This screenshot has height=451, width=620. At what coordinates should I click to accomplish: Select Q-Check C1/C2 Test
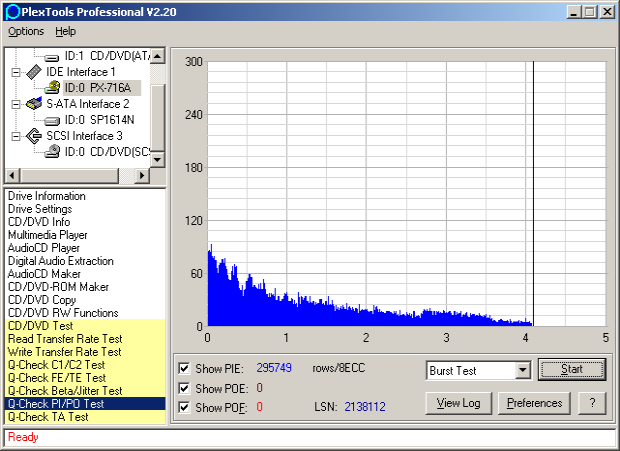click(x=85, y=365)
